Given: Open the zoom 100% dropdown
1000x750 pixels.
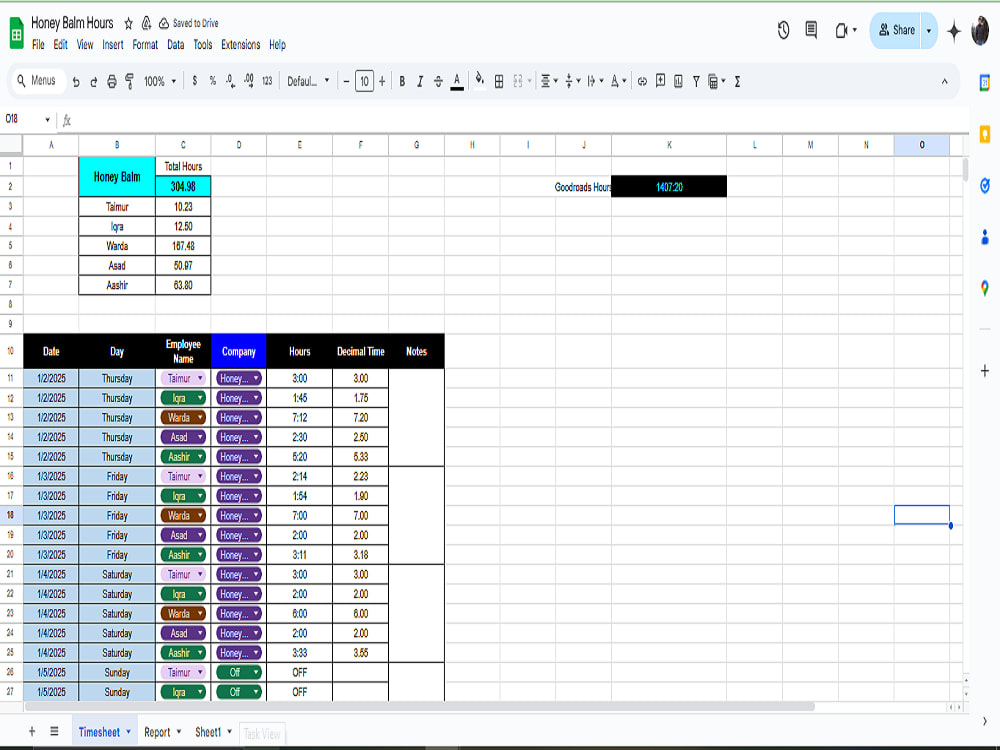Looking at the screenshot, I should pos(159,82).
